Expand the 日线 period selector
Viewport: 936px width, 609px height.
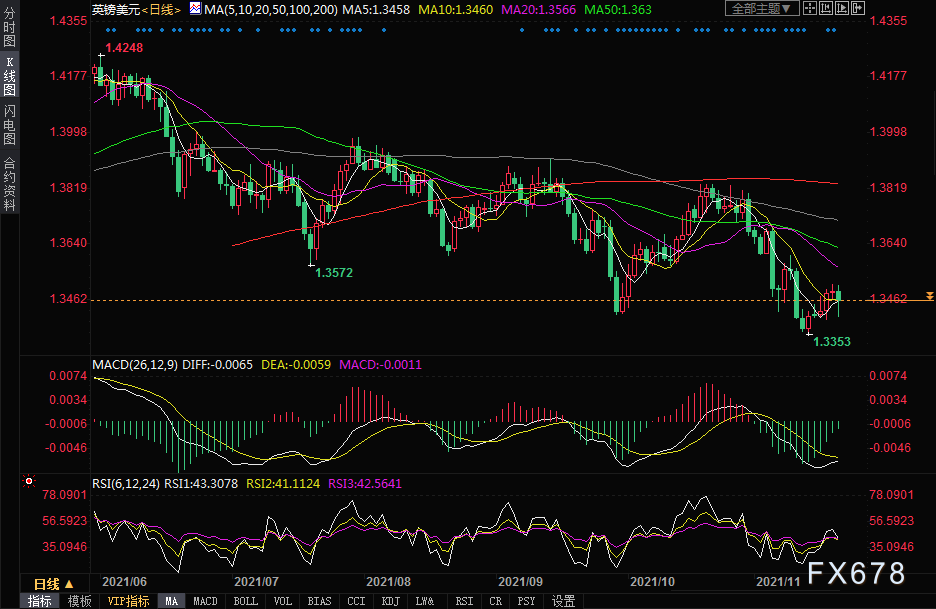point(49,583)
